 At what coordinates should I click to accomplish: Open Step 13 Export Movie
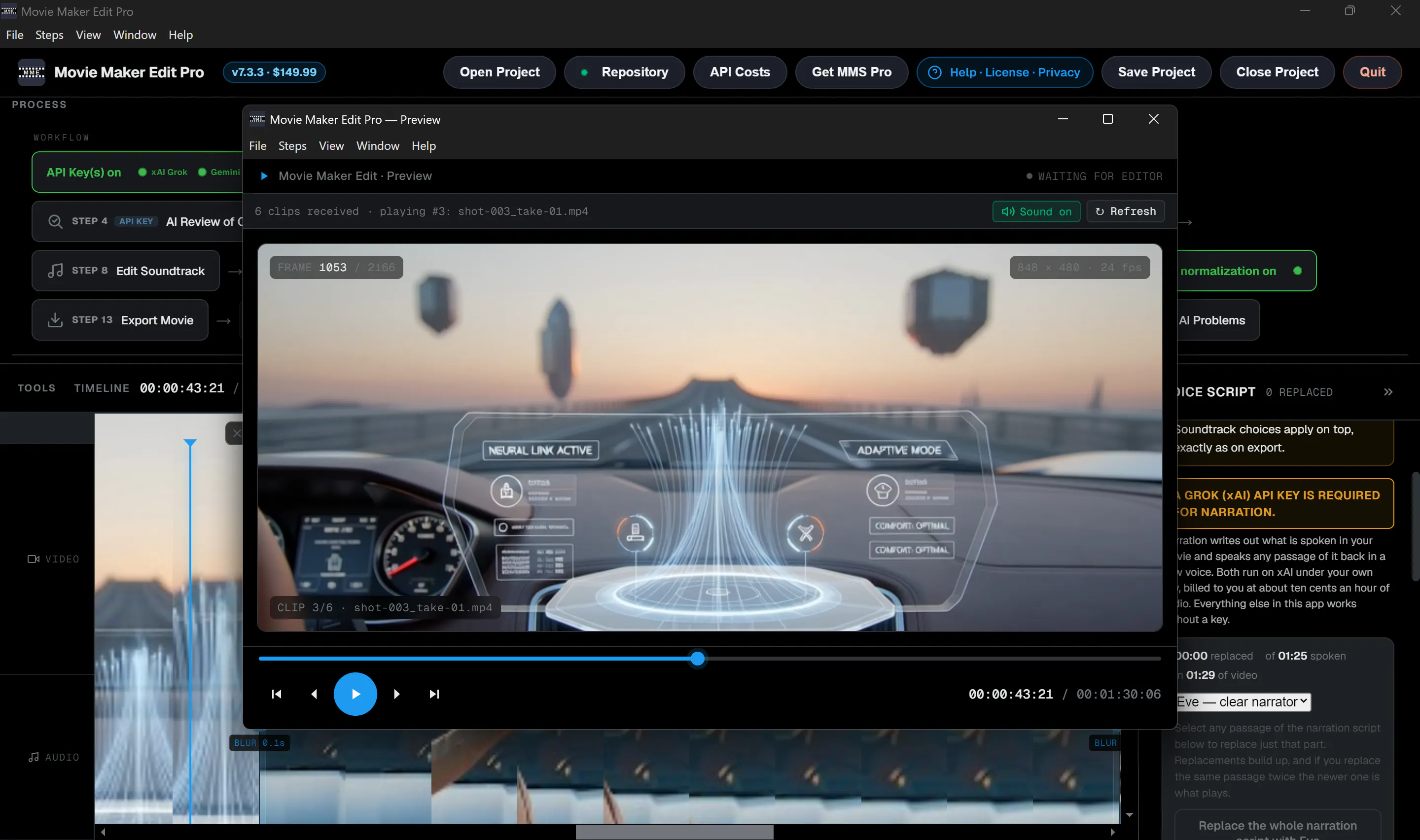[119, 320]
